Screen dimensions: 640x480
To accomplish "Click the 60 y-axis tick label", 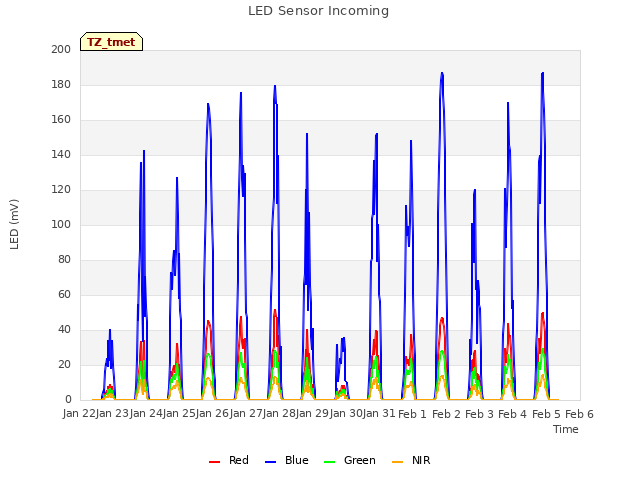I will (64, 295).
